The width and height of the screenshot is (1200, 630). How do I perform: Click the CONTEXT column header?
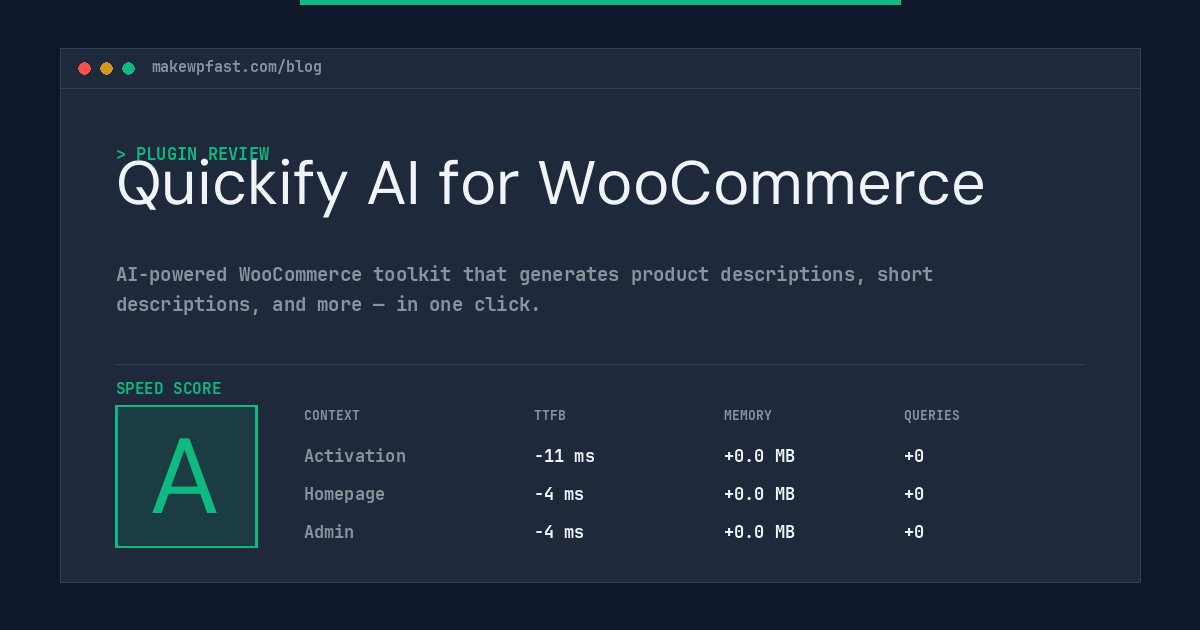[332, 416]
